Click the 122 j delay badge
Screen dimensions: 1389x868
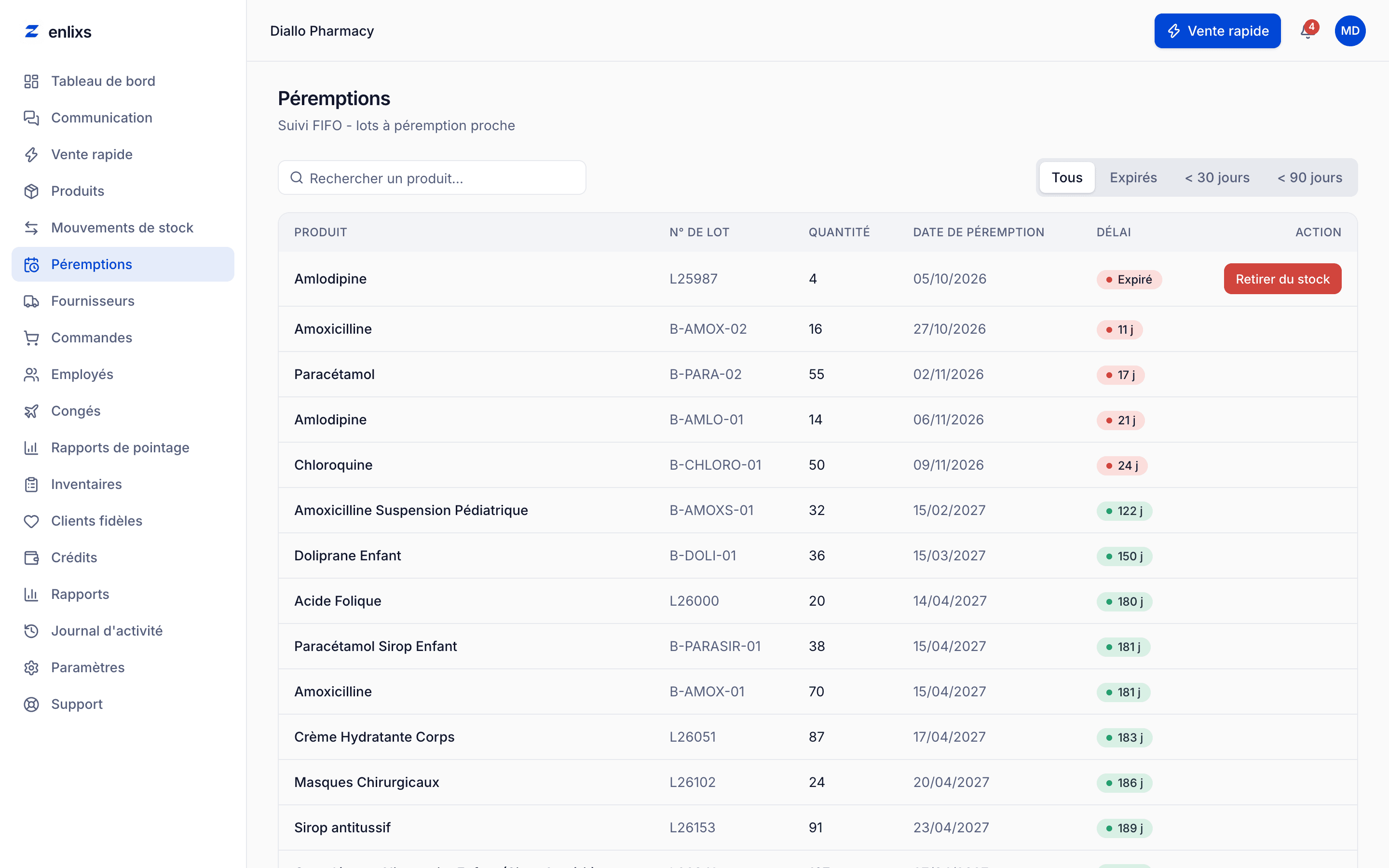pyautogui.click(x=1124, y=511)
